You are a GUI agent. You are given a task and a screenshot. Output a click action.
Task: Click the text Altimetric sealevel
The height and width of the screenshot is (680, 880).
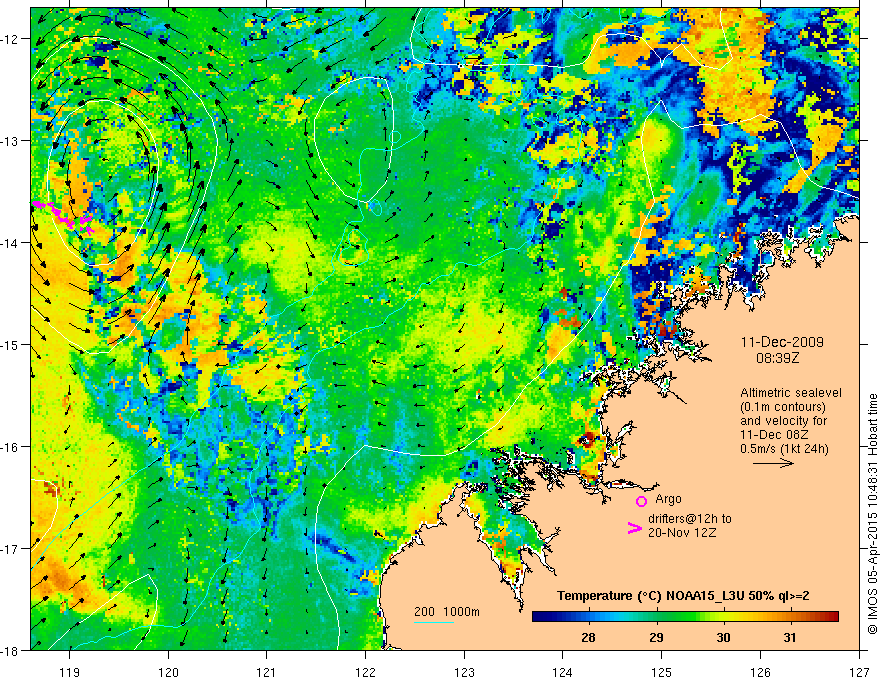(791, 393)
